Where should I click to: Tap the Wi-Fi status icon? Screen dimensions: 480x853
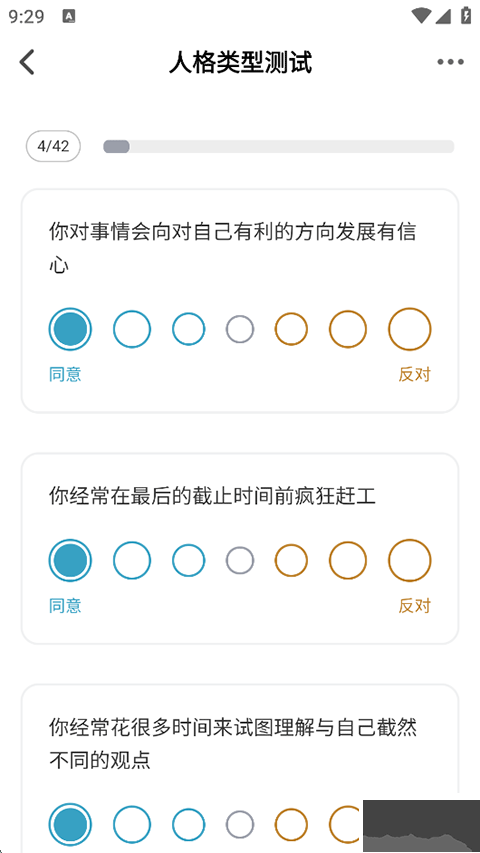click(421, 16)
